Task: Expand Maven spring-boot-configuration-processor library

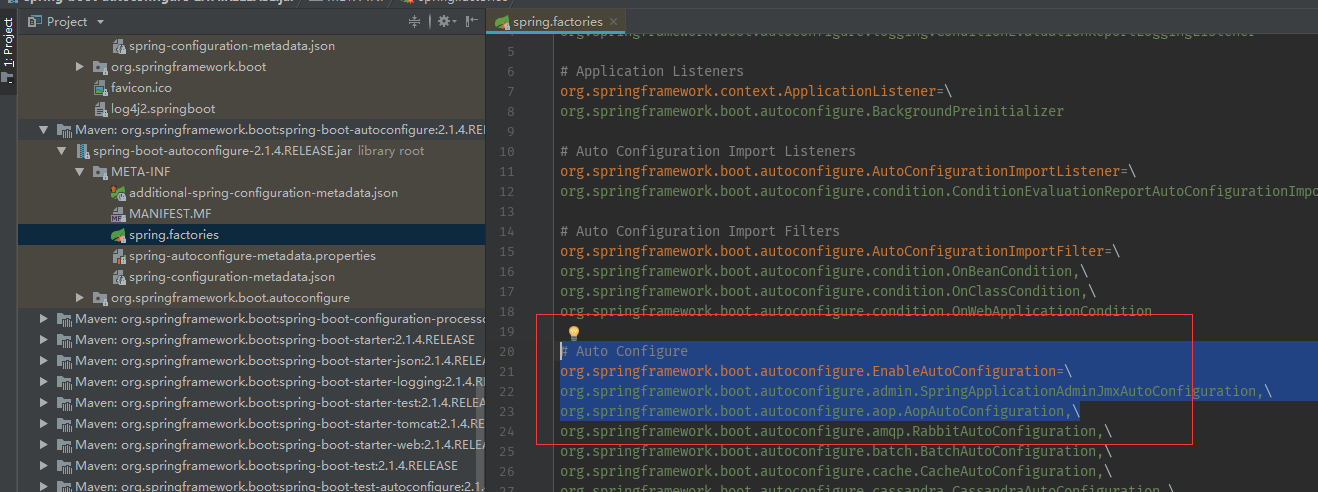Action: coord(44,319)
